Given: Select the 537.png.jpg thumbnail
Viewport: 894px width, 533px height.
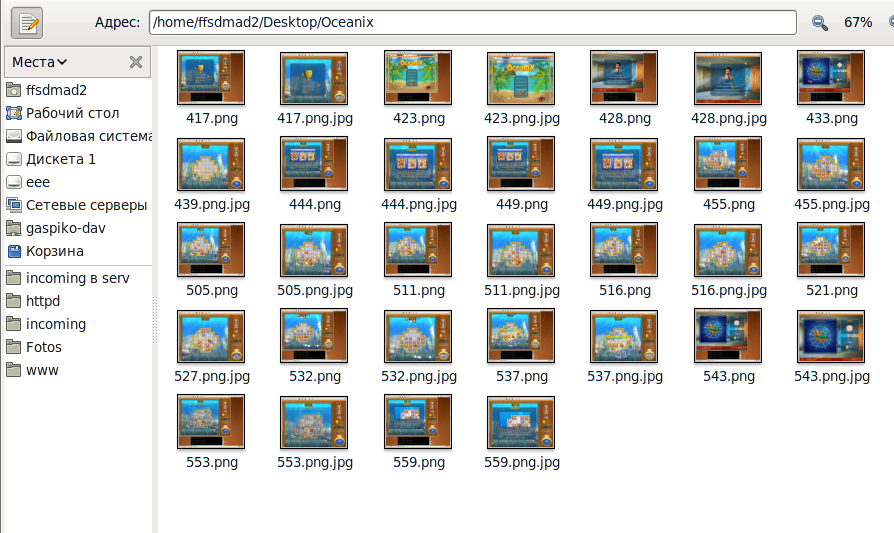Looking at the screenshot, I should [624, 336].
